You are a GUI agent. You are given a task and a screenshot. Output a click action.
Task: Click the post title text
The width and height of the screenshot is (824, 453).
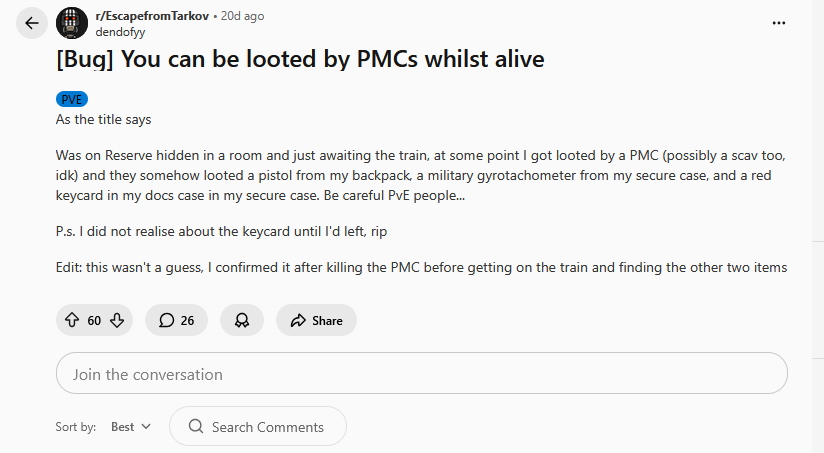click(x=300, y=59)
